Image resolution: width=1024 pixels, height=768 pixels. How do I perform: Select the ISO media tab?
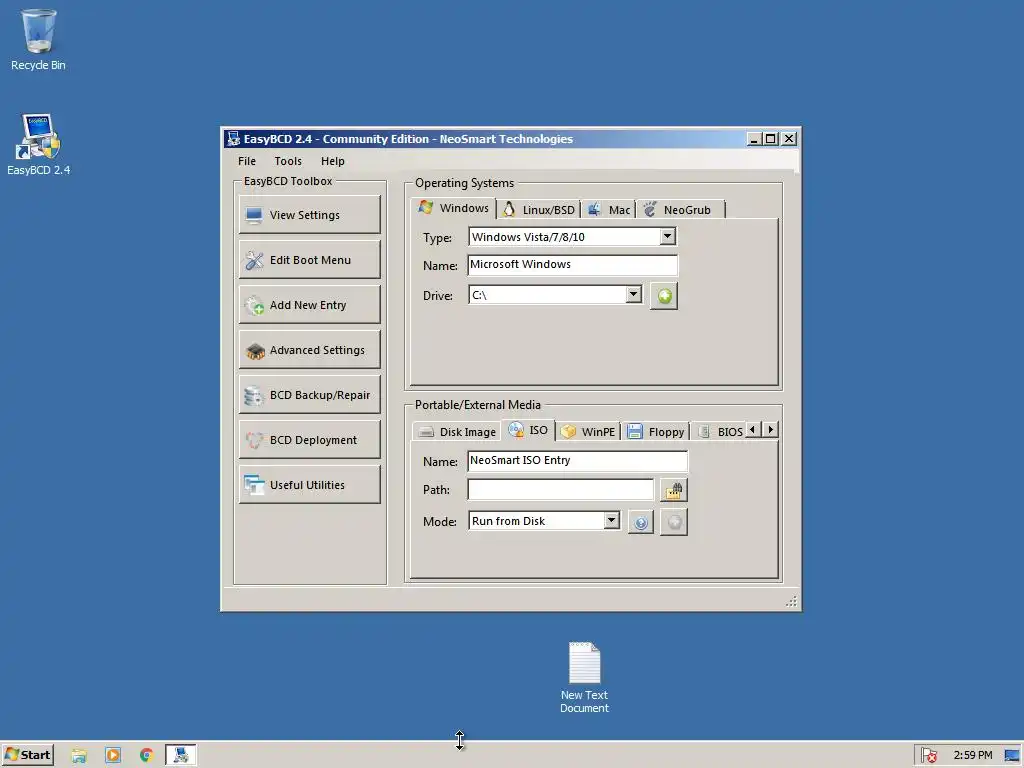[x=528, y=430]
